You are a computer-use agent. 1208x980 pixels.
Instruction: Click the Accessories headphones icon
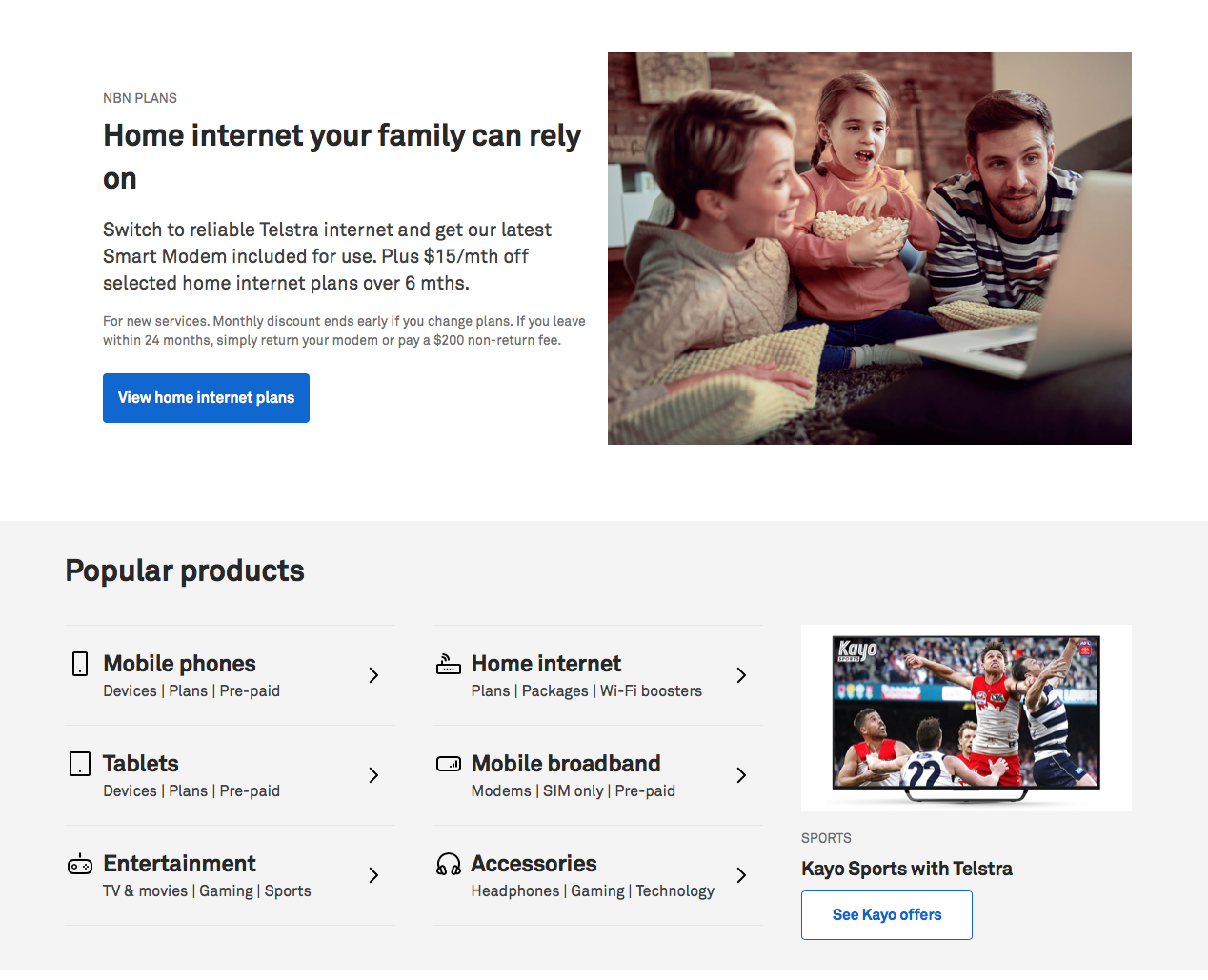click(448, 865)
